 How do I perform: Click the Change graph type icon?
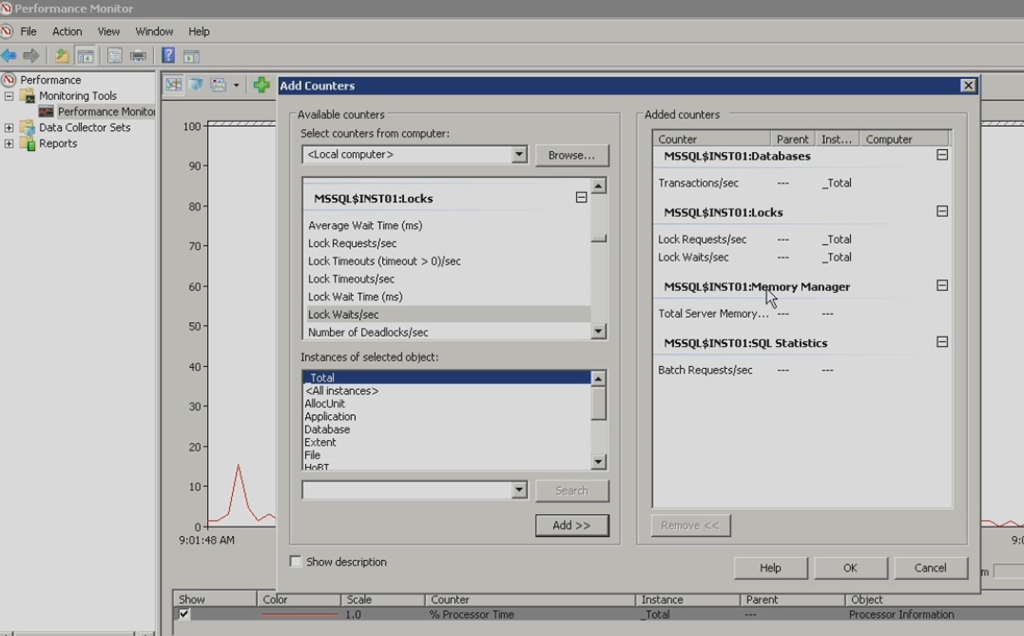click(218, 85)
